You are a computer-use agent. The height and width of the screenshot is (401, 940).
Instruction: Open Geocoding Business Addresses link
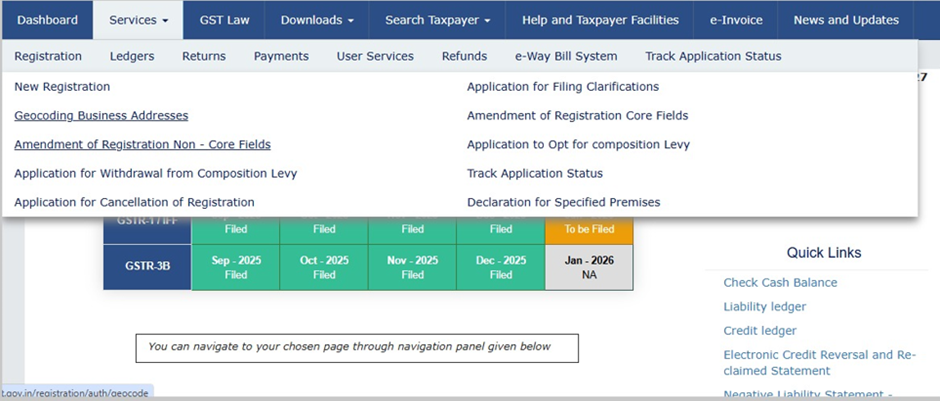(101, 116)
